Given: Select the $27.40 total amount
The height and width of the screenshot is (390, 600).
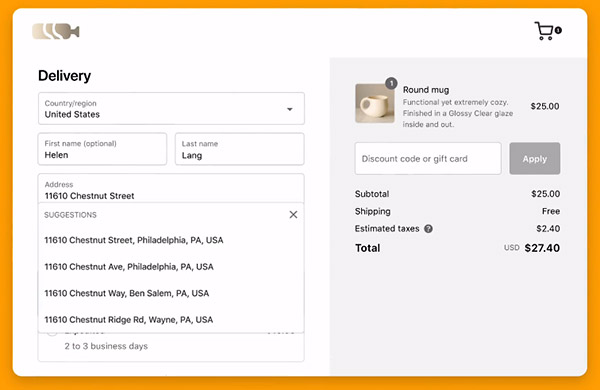Looking at the screenshot, I should point(542,248).
